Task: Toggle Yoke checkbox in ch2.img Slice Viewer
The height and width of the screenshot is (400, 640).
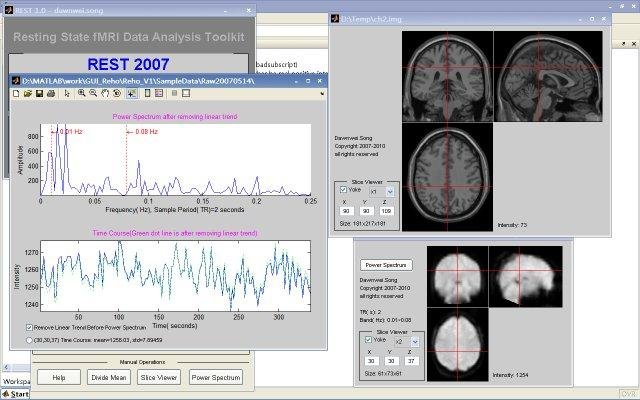Action: pyautogui.click(x=343, y=190)
